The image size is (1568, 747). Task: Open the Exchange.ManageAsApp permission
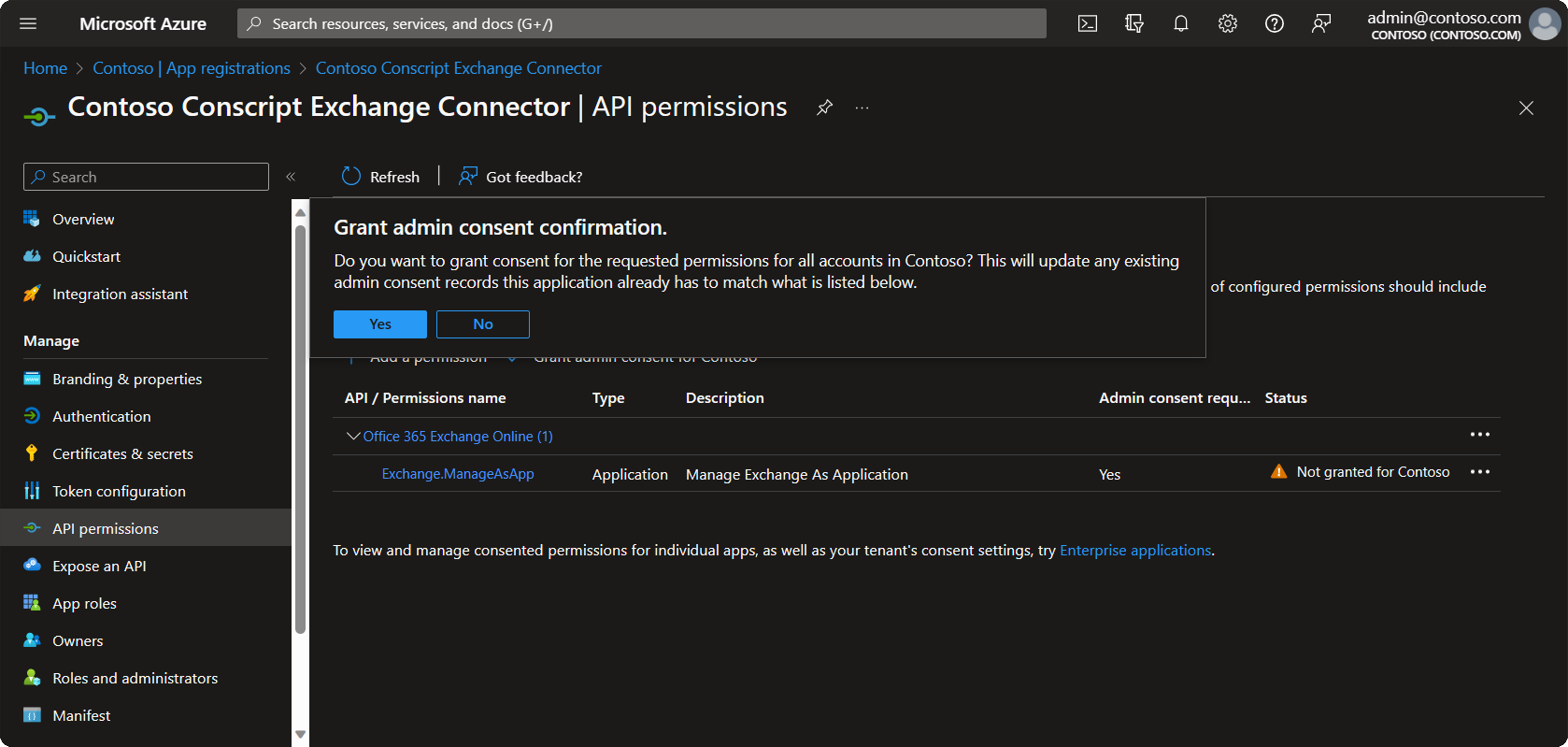(x=458, y=474)
